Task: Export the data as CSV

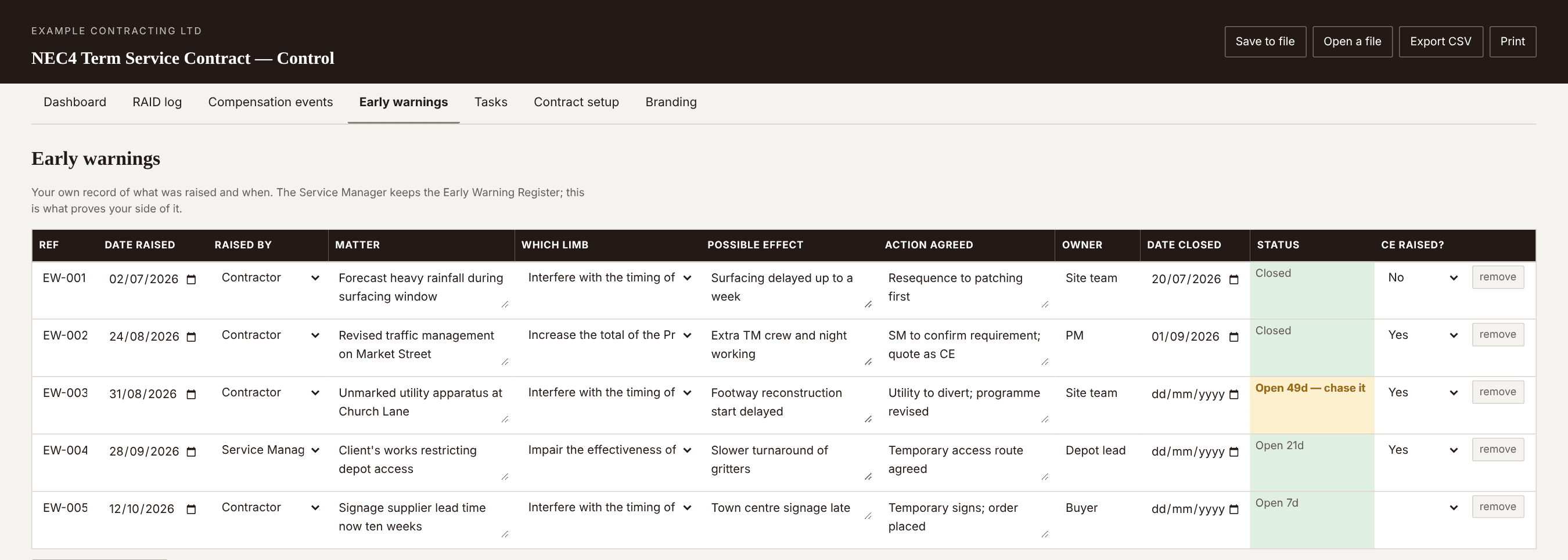Action: (x=1440, y=41)
